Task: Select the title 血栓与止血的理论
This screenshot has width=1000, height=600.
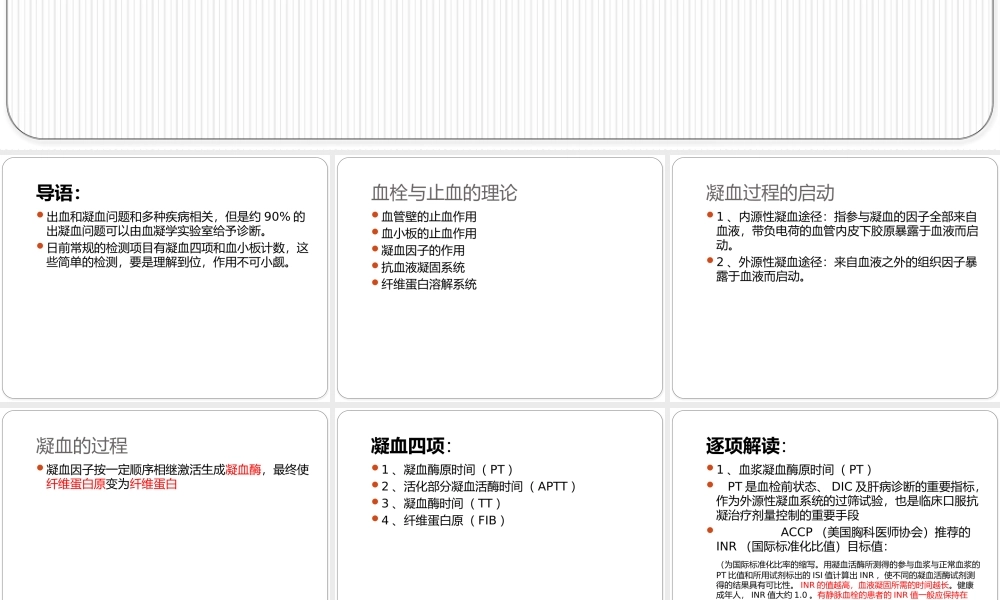Action: [443, 193]
